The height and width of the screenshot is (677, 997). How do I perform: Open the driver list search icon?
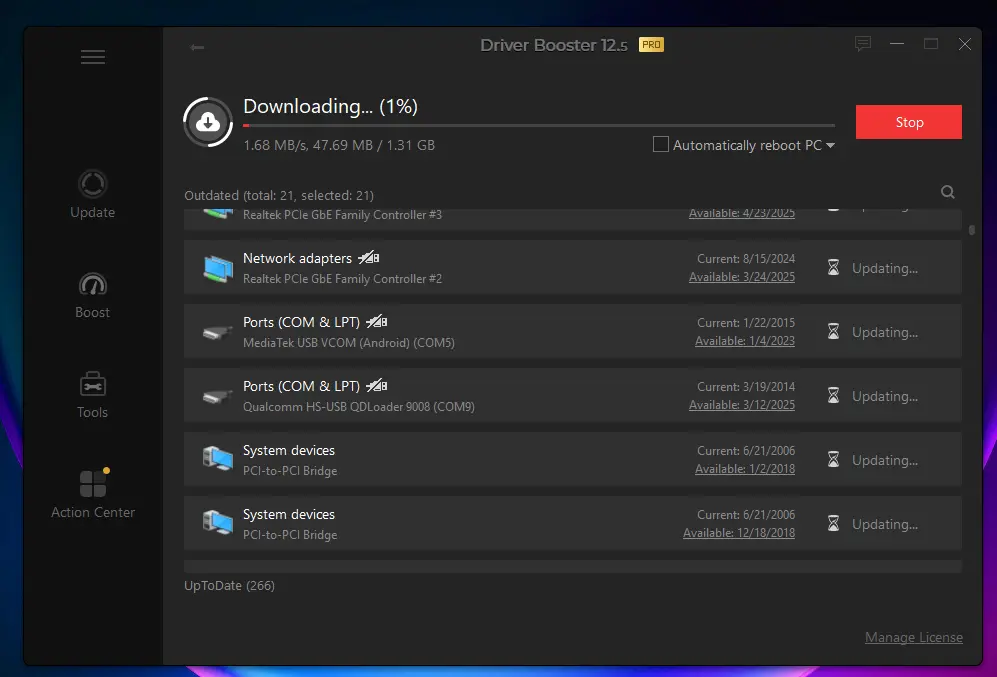(947, 192)
